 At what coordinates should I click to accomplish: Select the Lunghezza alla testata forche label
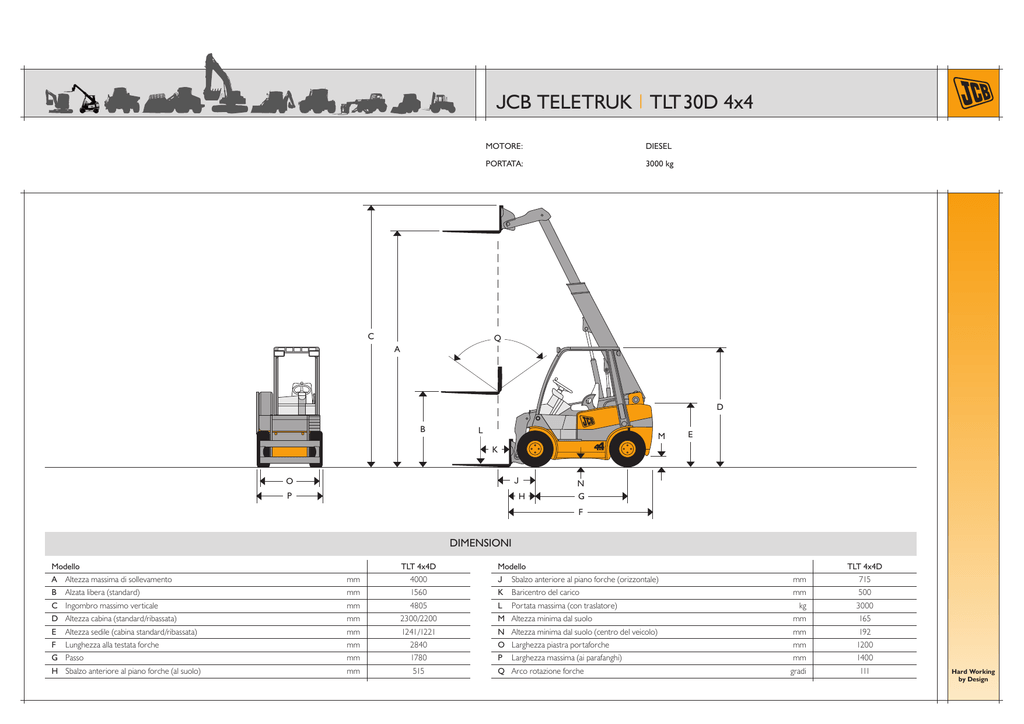(x=112, y=645)
